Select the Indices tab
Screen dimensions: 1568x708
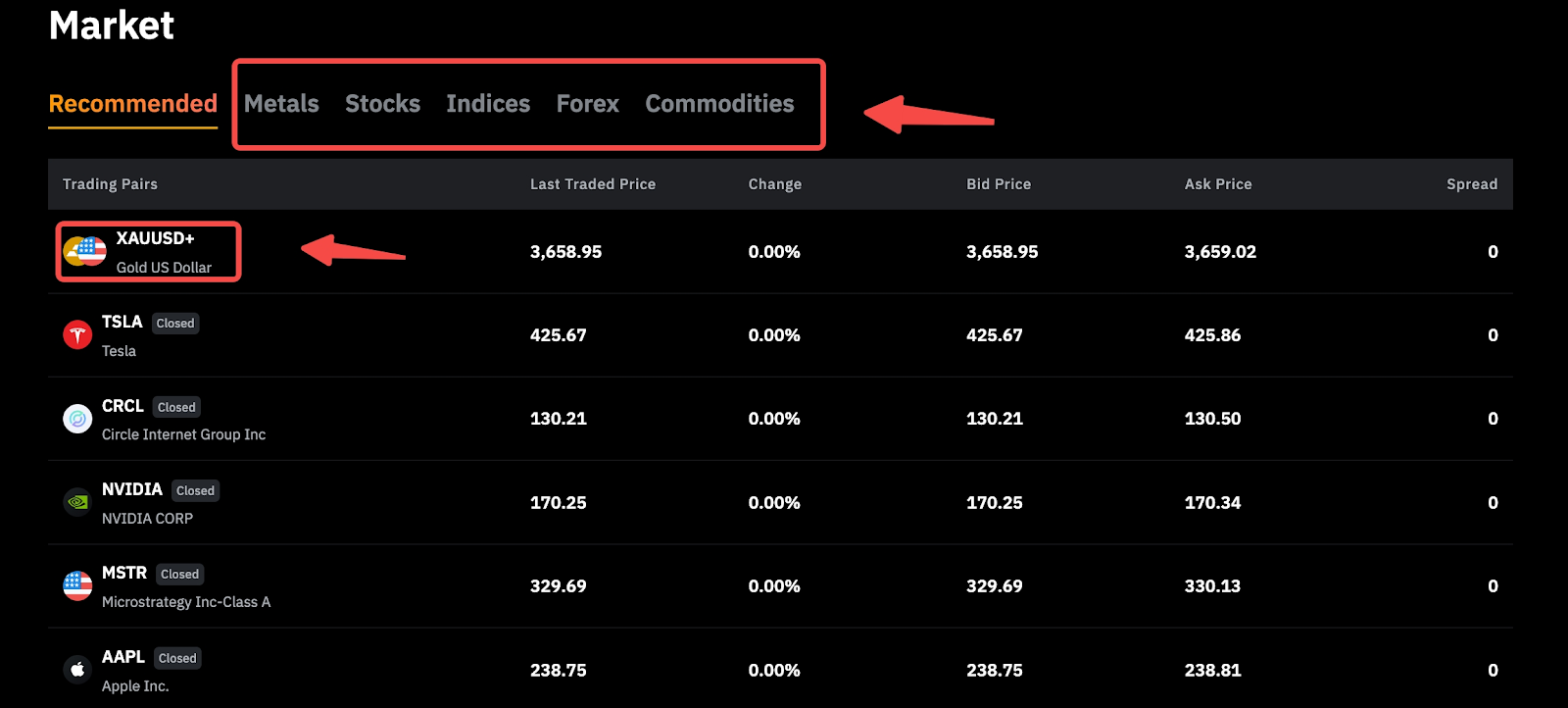488,104
